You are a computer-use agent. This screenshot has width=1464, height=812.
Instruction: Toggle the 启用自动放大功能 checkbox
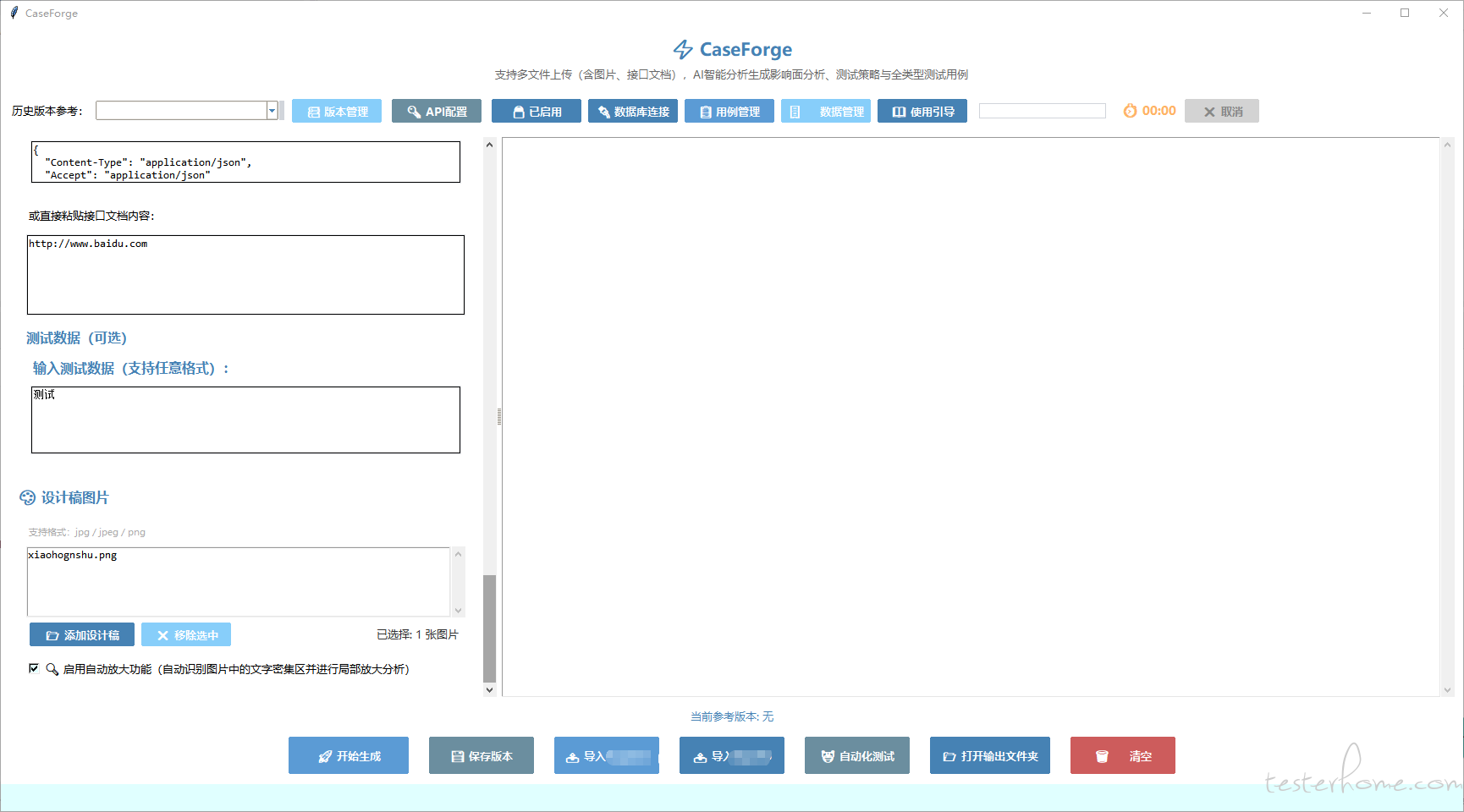pos(34,668)
